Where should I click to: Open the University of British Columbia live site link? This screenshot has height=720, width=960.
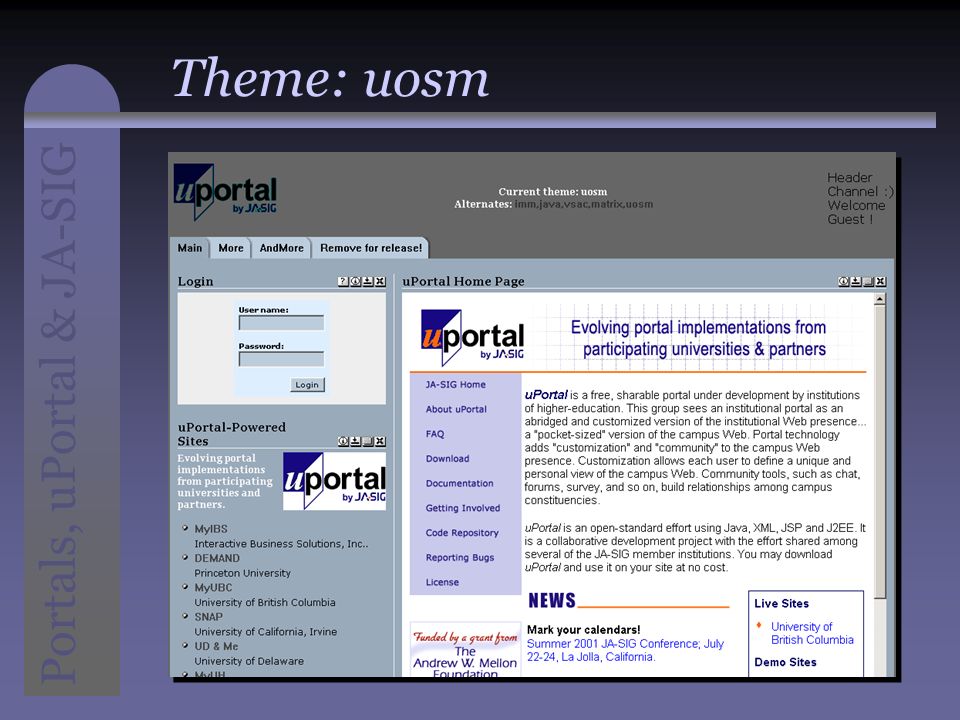click(x=812, y=633)
